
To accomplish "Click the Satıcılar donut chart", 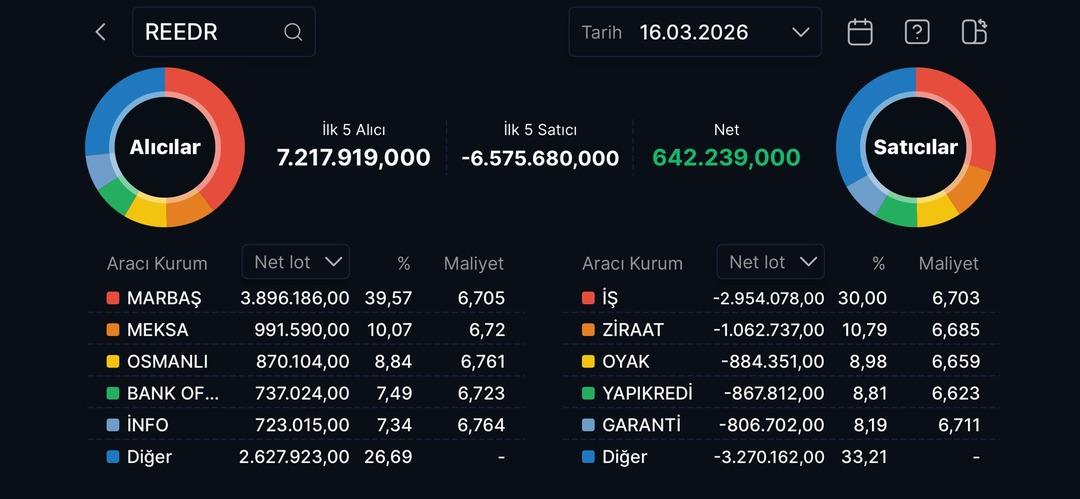I will tap(915, 147).
